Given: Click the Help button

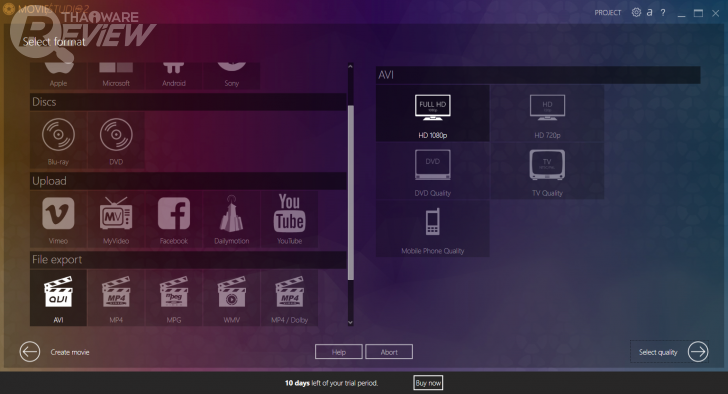Looking at the screenshot, I should coord(338,352).
